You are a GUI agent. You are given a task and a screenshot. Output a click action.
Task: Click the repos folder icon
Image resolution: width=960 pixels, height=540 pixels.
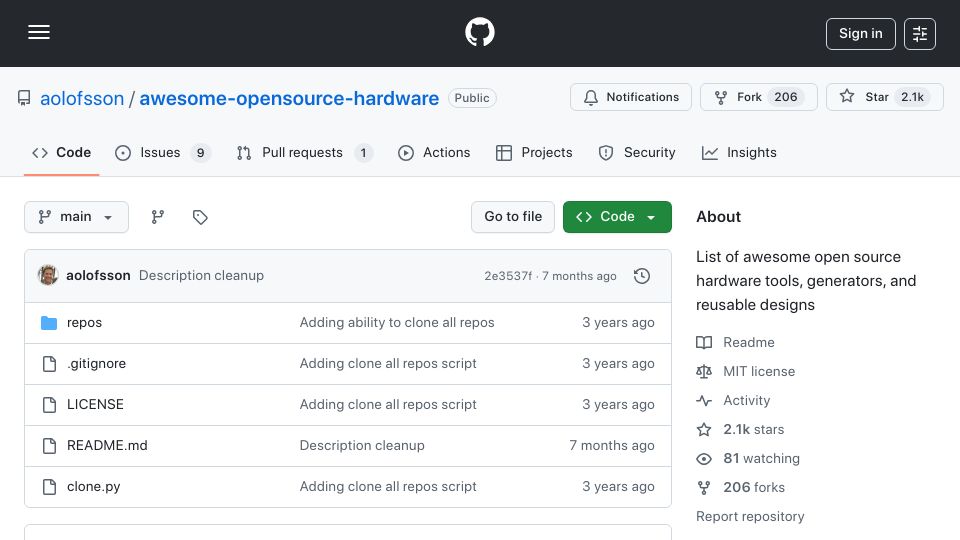[x=49, y=323]
